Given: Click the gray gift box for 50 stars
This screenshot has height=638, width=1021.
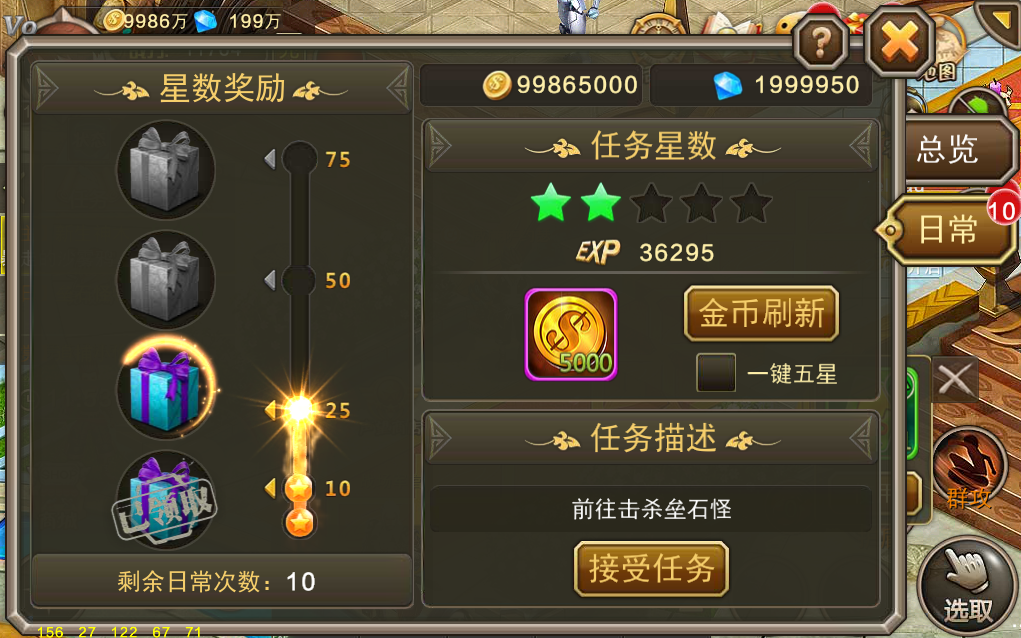Looking at the screenshot, I should 165,280.
